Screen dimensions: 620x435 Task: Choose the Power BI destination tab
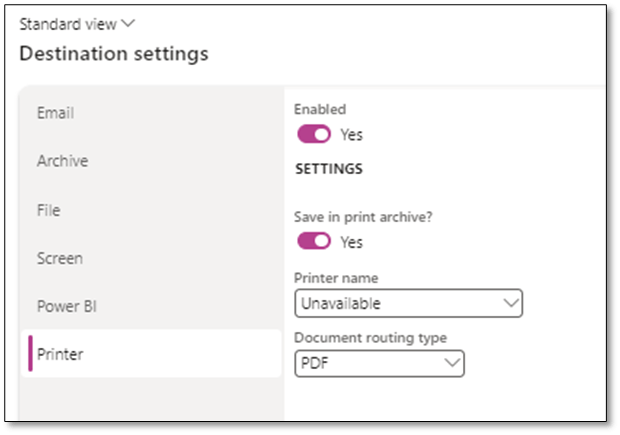coord(65,306)
